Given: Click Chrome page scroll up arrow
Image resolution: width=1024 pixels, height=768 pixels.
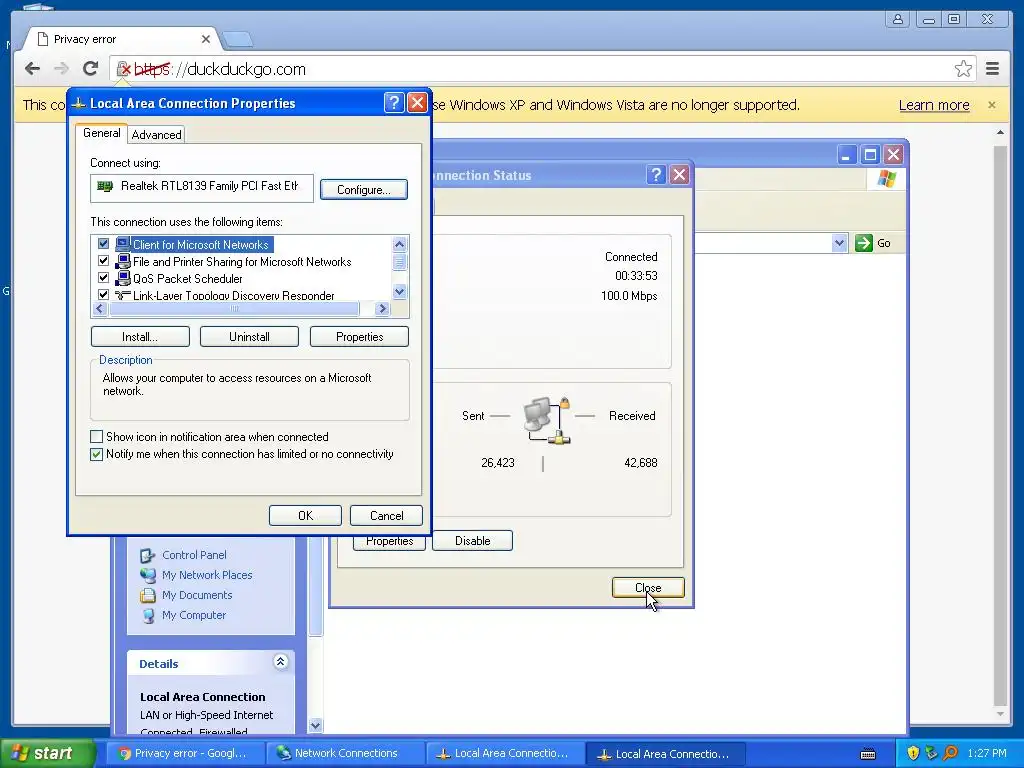Looking at the screenshot, I should [1000, 133].
